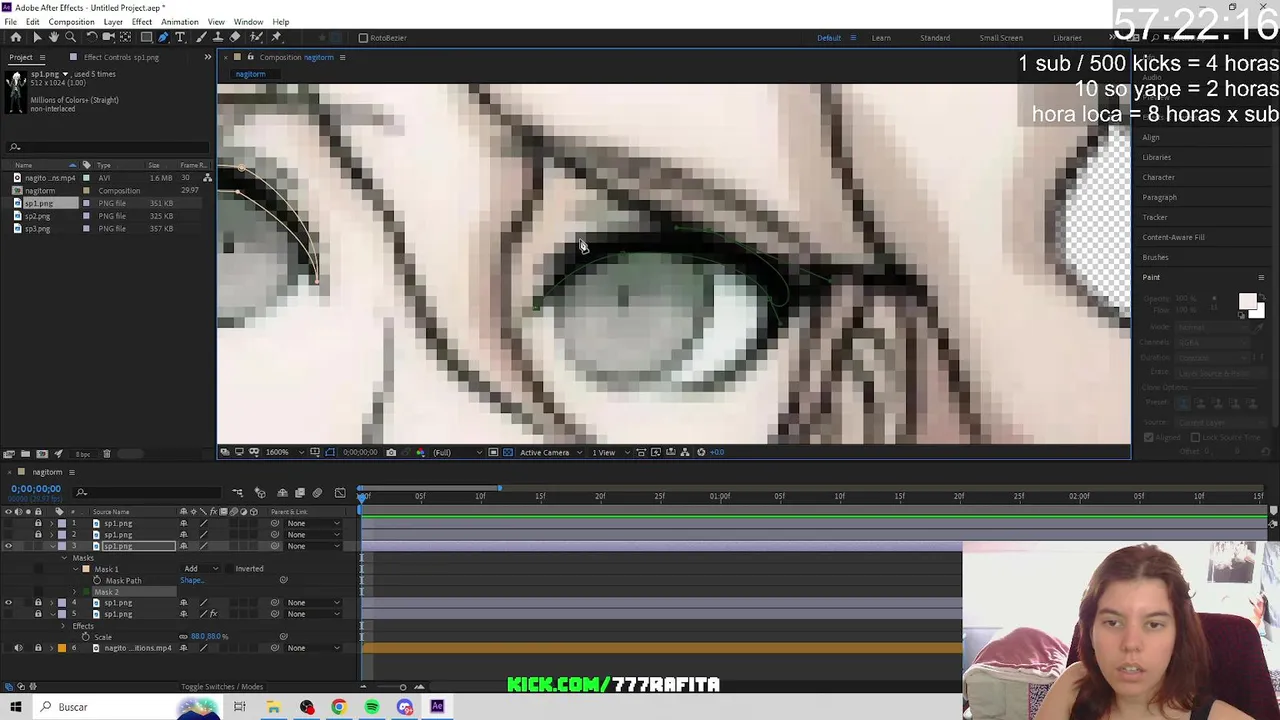Open the Character panel
The height and width of the screenshot is (720, 1280).
(1158, 177)
